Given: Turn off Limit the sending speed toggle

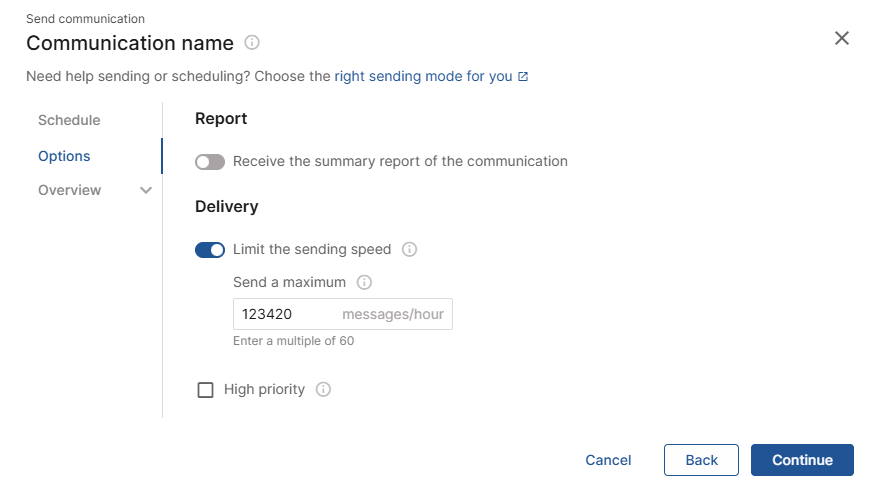Looking at the screenshot, I should pyautogui.click(x=210, y=250).
